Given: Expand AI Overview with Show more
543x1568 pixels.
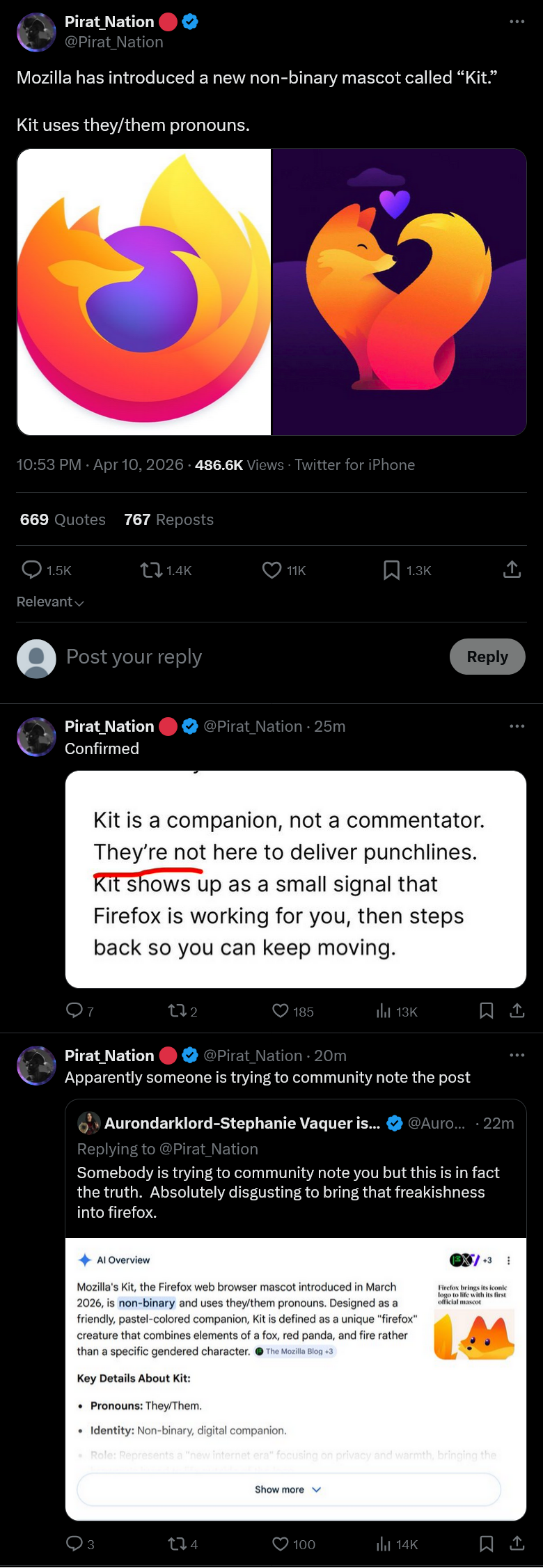Looking at the screenshot, I should point(288,1489).
